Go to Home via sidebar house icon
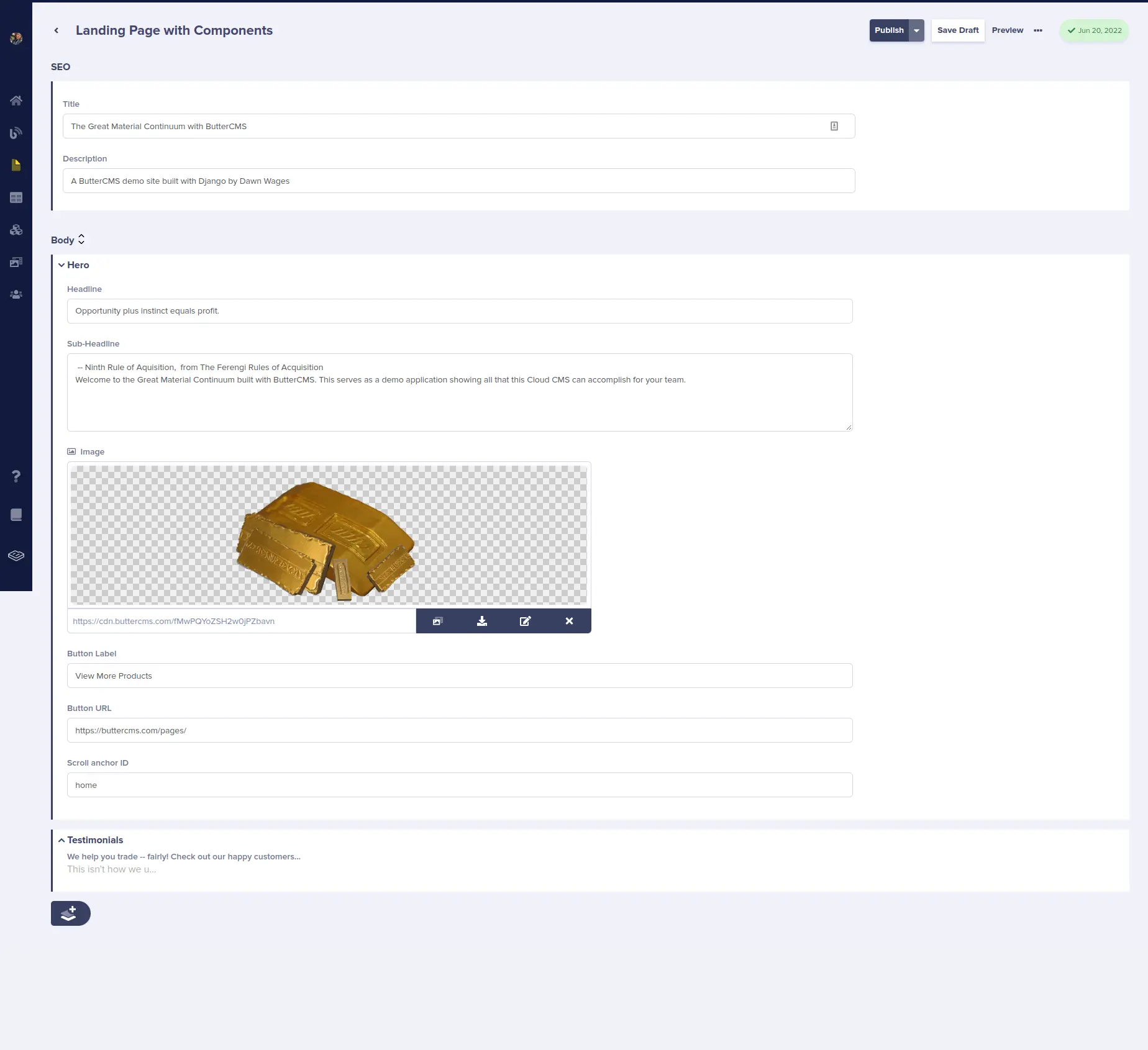The height and width of the screenshot is (1050, 1148). pos(16,101)
